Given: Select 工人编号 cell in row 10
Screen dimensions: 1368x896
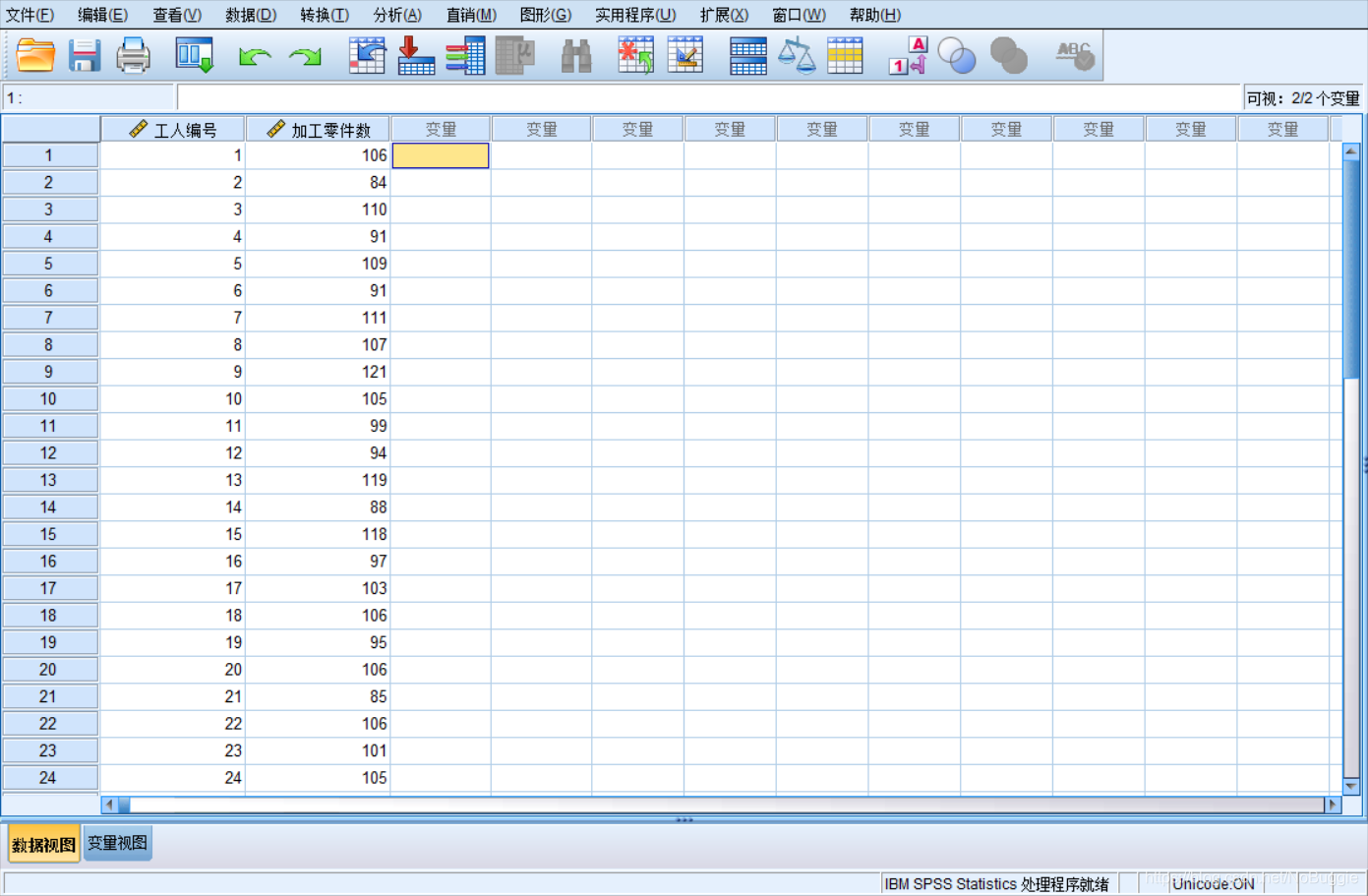Looking at the screenshot, I should coord(172,399).
